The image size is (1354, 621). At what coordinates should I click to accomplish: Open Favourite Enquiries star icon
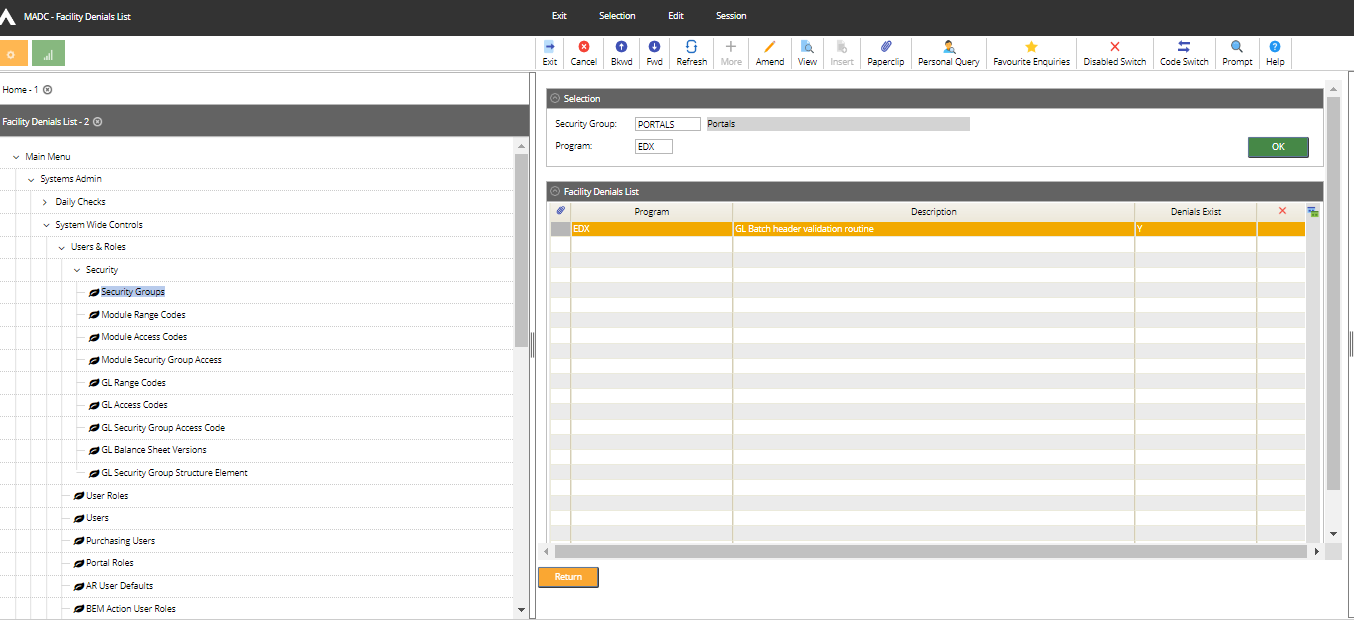1031,47
